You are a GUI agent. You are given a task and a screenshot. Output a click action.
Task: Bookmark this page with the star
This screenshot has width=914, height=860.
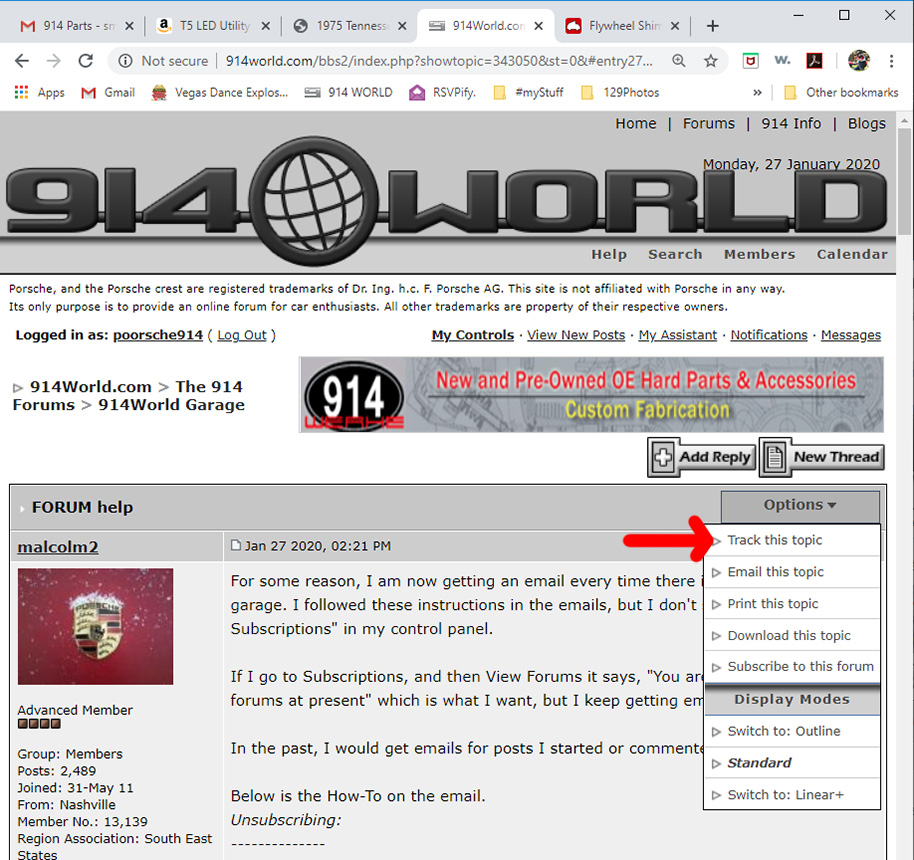711,61
